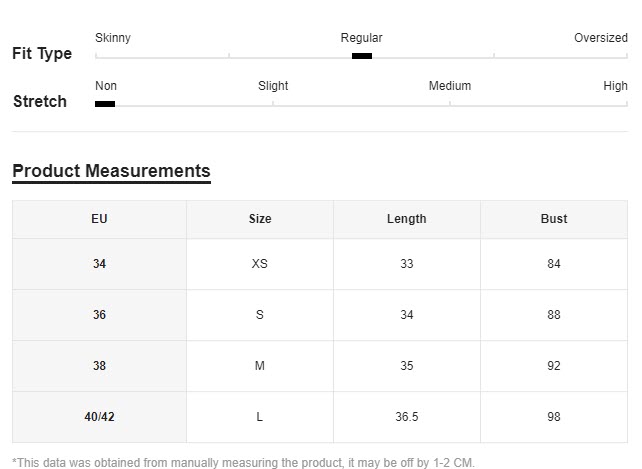This screenshot has width=642, height=469.
Task: Select the EU column header
Action: [x=99, y=219]
